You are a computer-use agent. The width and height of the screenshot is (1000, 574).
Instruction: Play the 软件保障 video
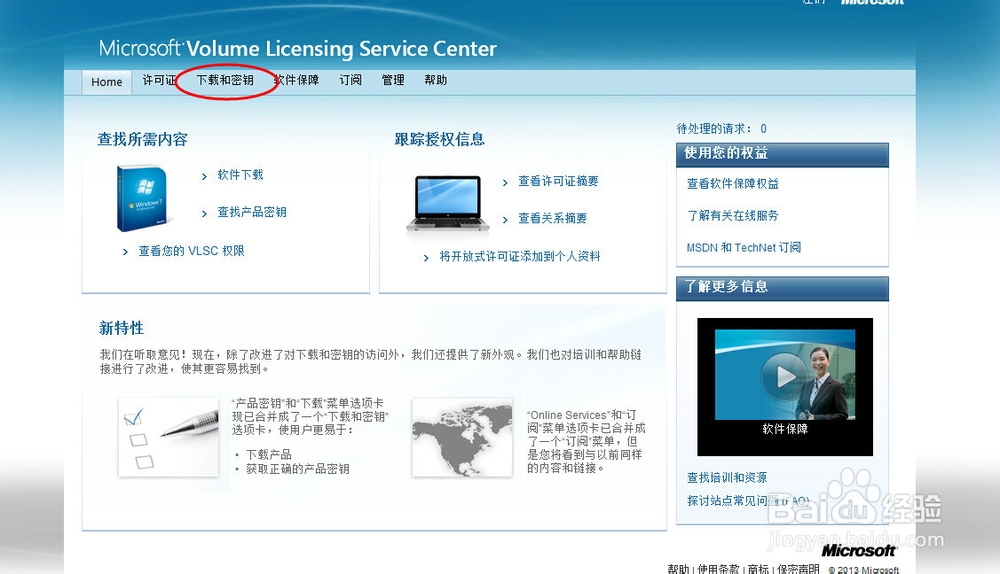coord(784,376)
